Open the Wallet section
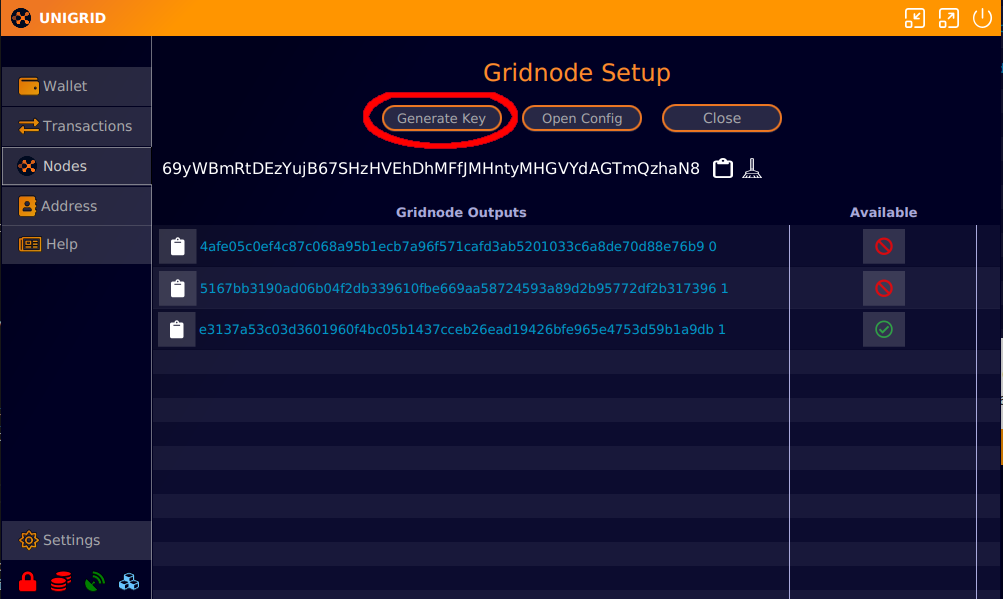This screenshot has height=599, width=1003. coord(77,86)
